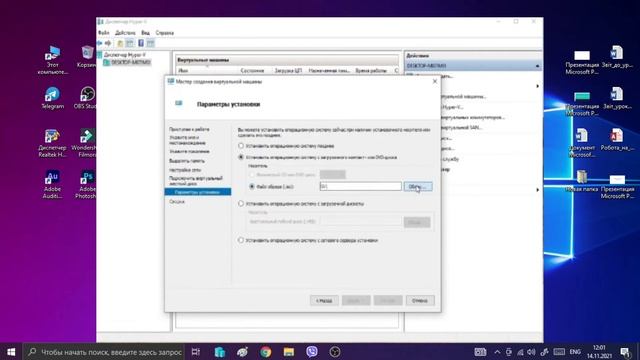This screenshot has width=640, height=360.
Task: Collapse the DESKTOP section in Действия pane
Action: (x=537, y=66)
